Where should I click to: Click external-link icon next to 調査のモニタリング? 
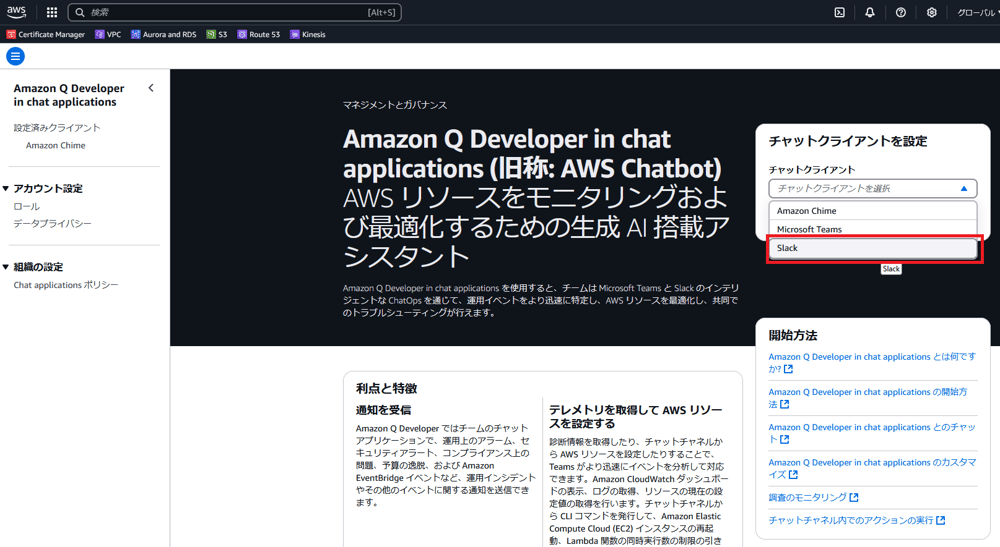coord(854,497)
